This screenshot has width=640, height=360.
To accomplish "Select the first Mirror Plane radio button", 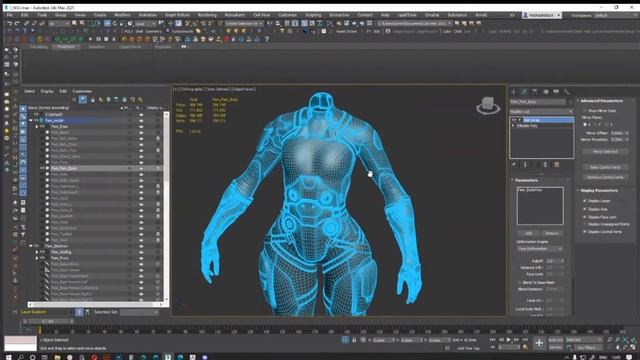I will click(585, 124).
